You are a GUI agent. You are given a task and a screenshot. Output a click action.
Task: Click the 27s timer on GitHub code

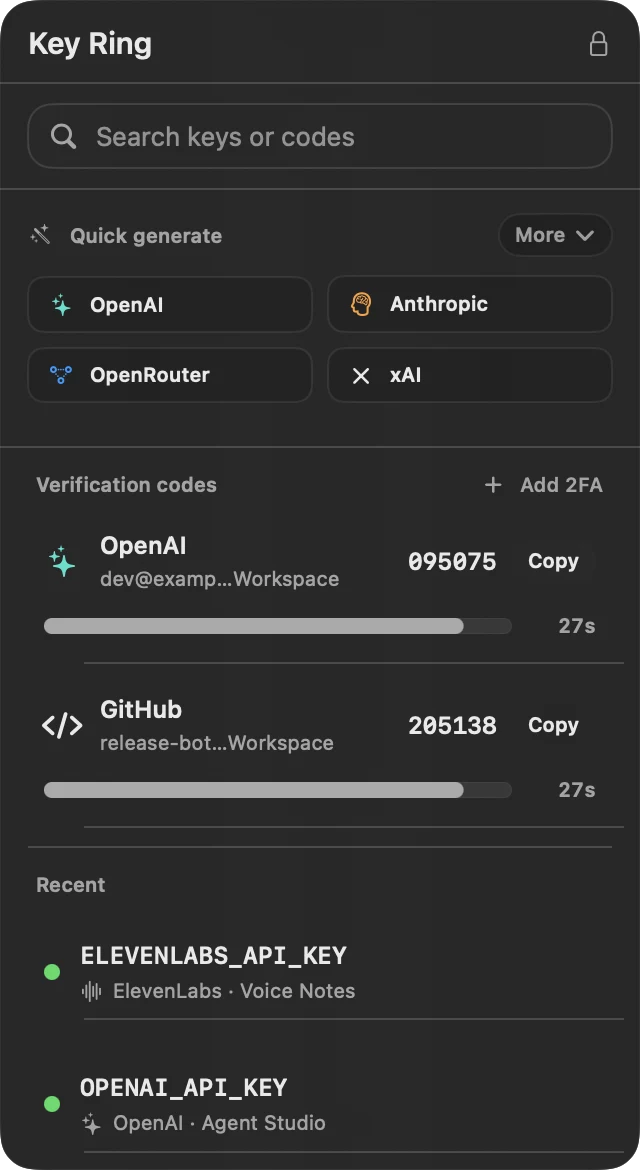577,790
